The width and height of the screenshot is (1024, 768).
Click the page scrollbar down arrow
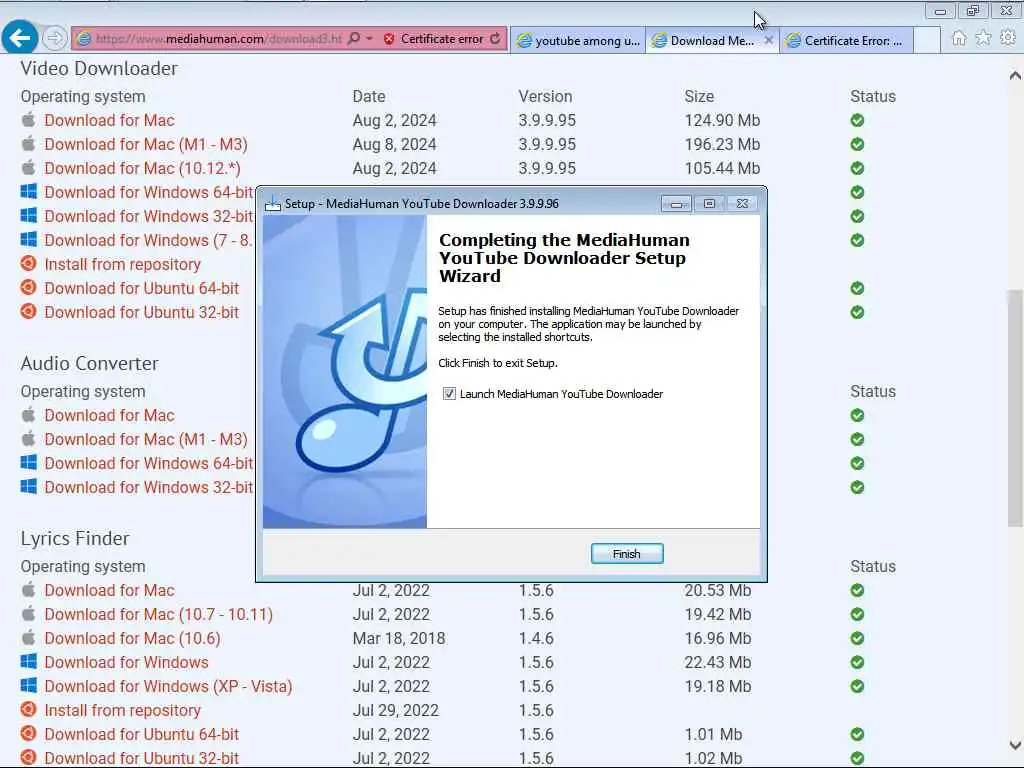click(x=1015, y=745)
